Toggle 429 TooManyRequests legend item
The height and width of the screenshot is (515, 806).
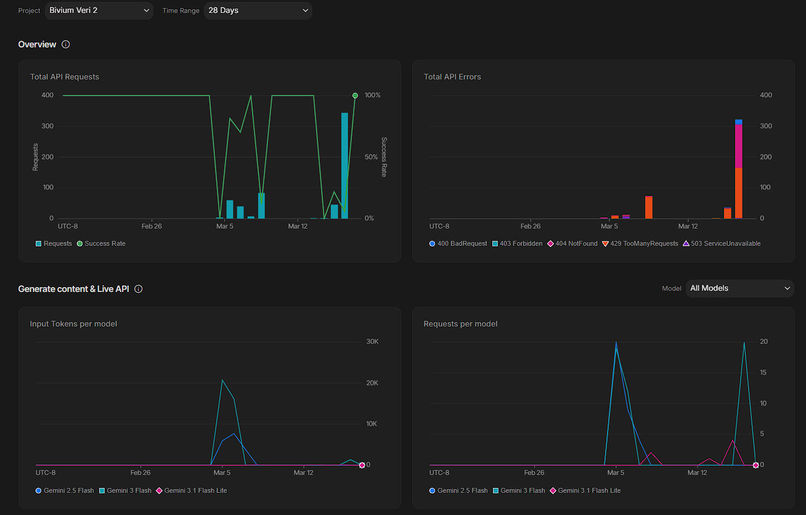(x=640, y=244)
